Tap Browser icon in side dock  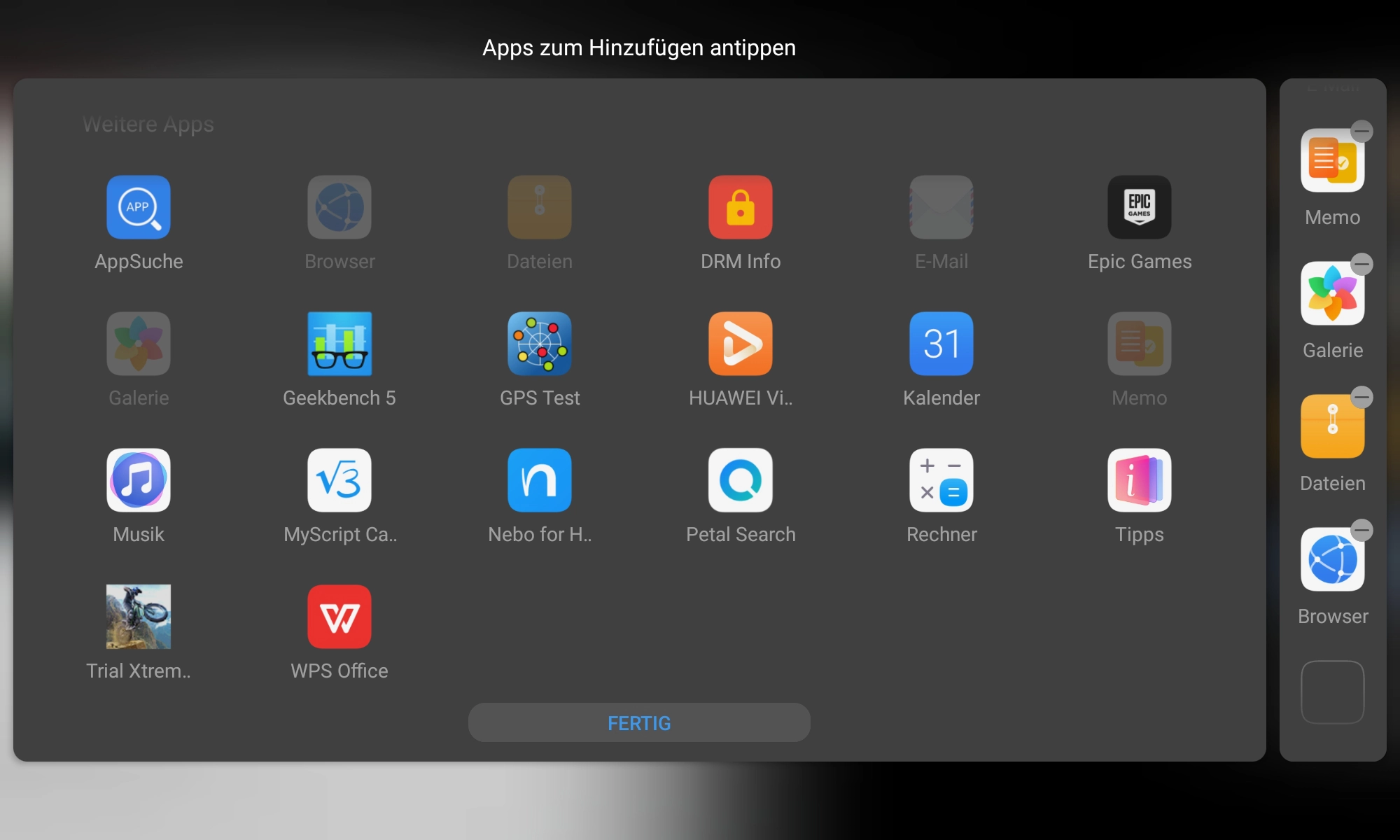[1333, 559]
